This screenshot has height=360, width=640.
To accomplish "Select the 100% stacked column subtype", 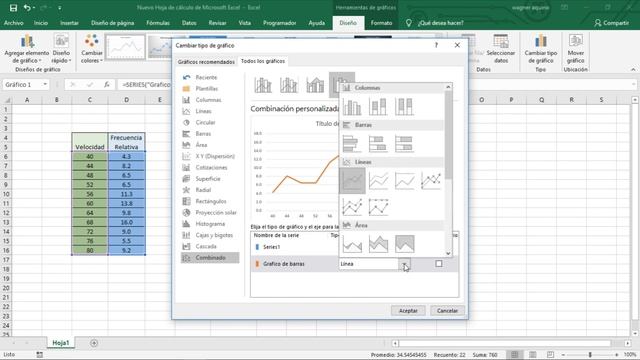I will tap(404, 107).
